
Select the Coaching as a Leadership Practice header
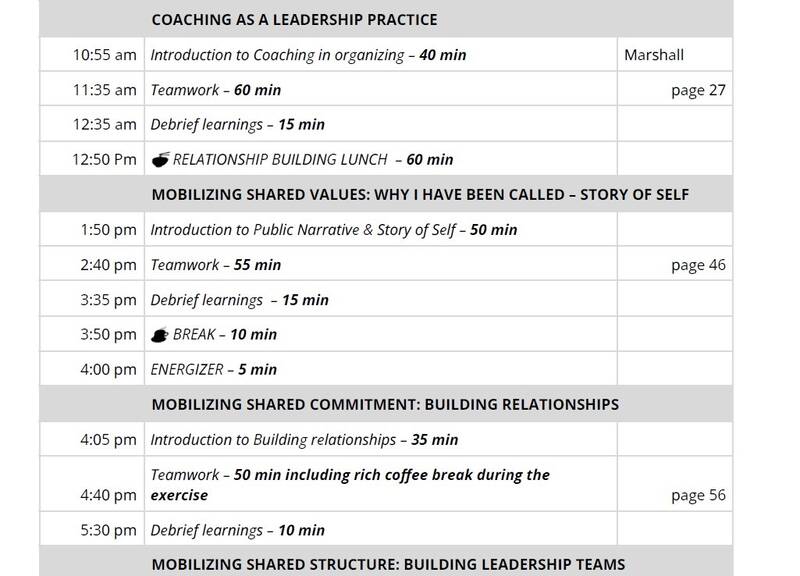click(293, 20)
